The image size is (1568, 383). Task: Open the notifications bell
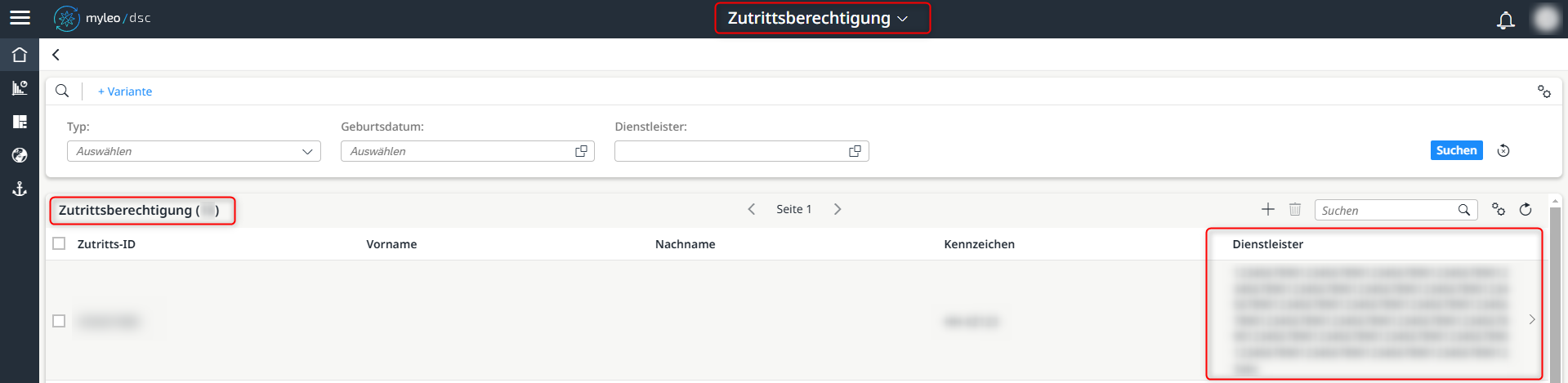pyautogui.click(x=1505, y=20)
